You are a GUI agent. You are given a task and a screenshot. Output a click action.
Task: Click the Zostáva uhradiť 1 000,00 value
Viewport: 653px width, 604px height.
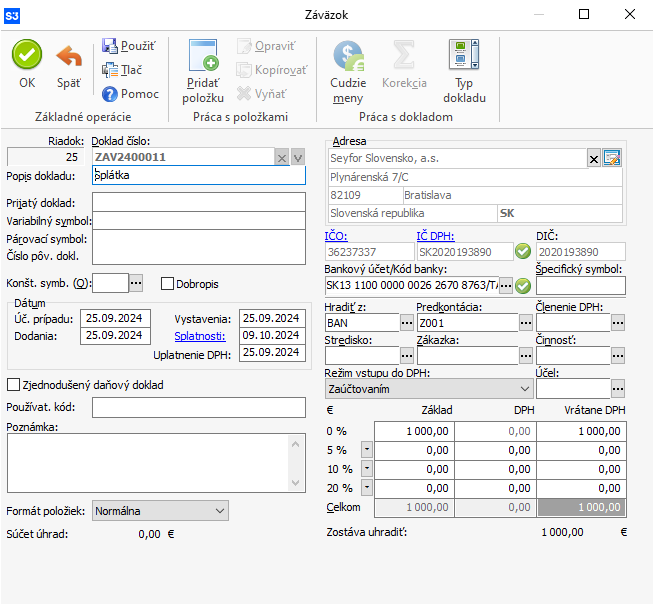click(x=562, y=532)
